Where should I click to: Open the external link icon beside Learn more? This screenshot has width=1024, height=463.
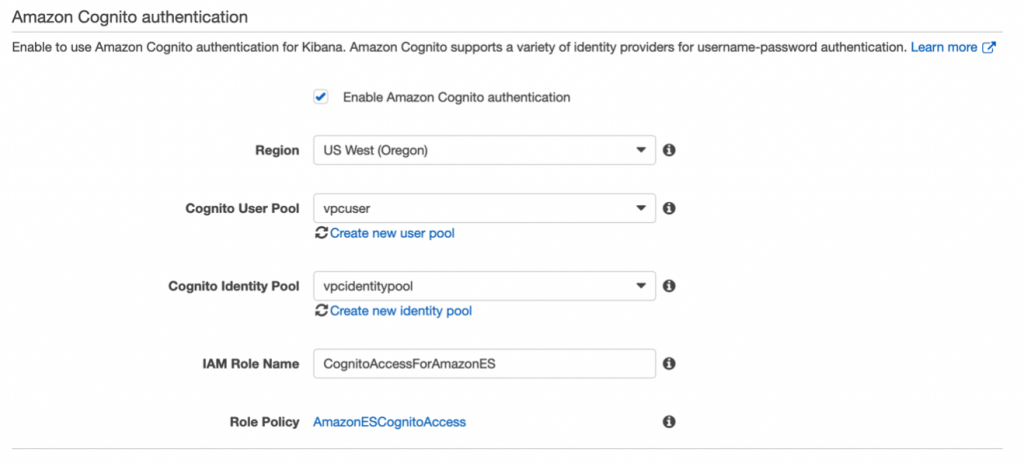(989, 48)
